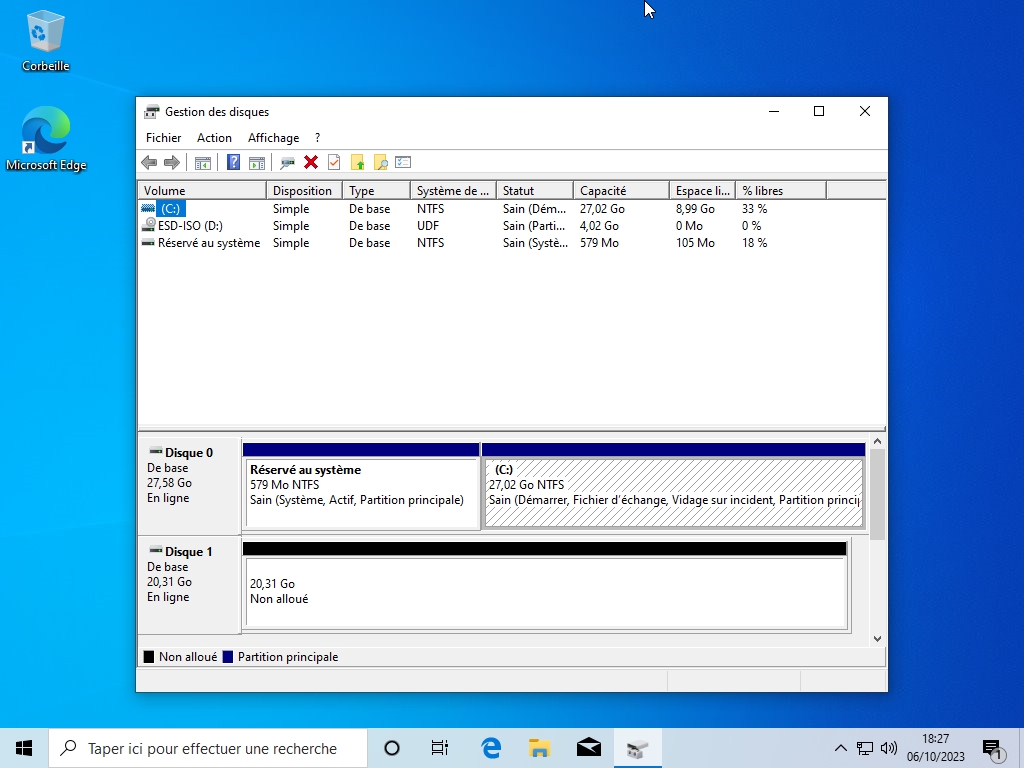Click the show/hide console tree icon
The image size is (1024, 768).
point(203,162)
